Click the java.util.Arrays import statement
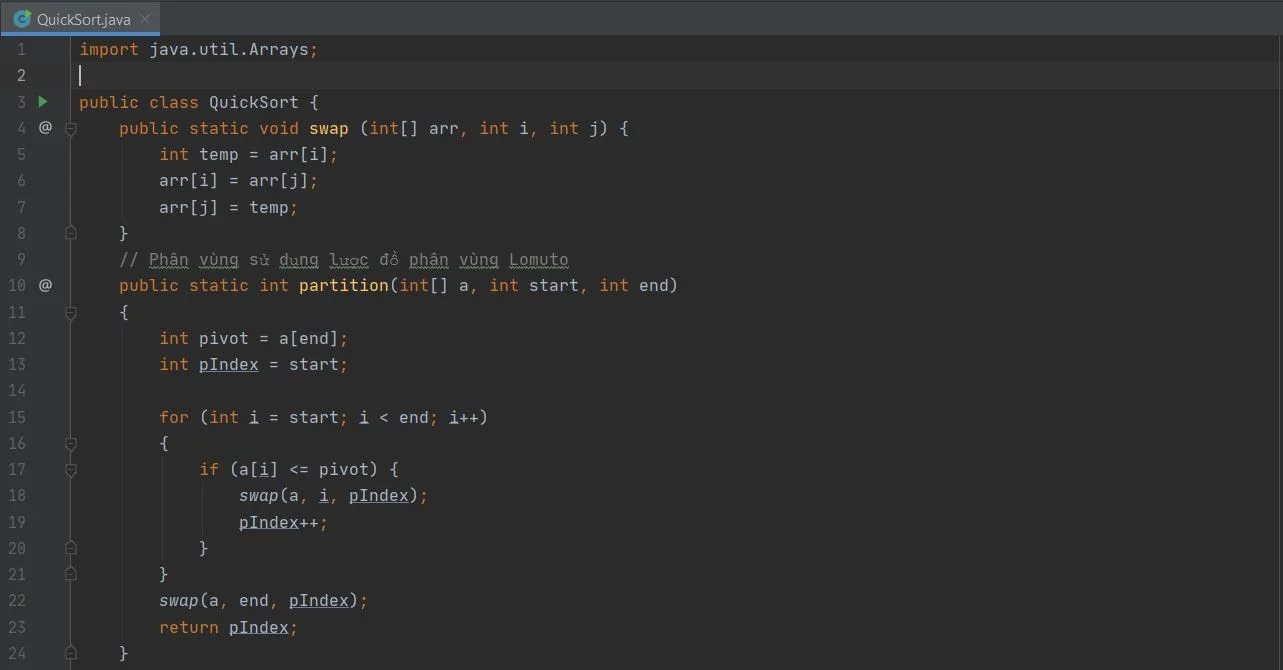The height and width of the screenshot is (670, 1283). (200, 48)
